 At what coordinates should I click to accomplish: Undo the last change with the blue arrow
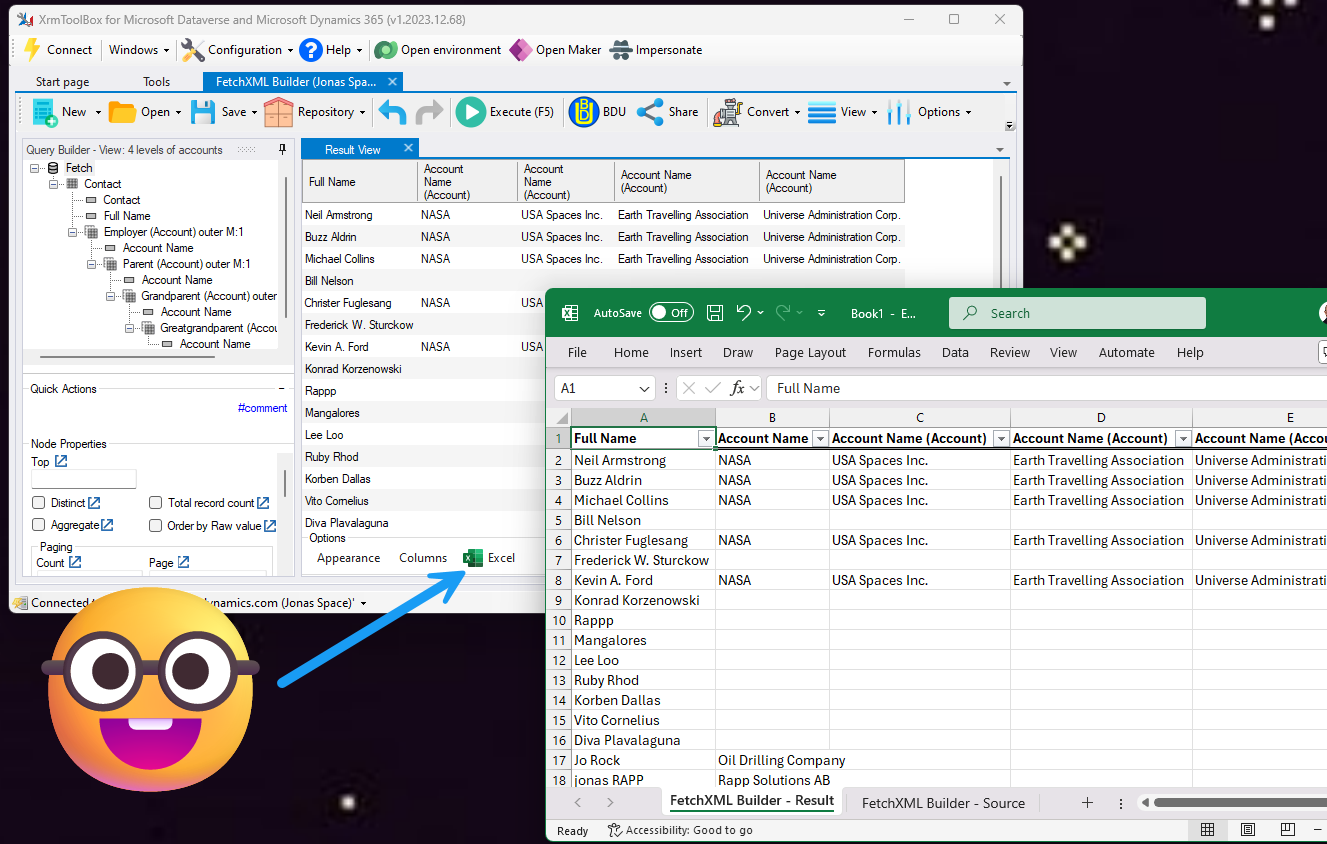point(392,112)
